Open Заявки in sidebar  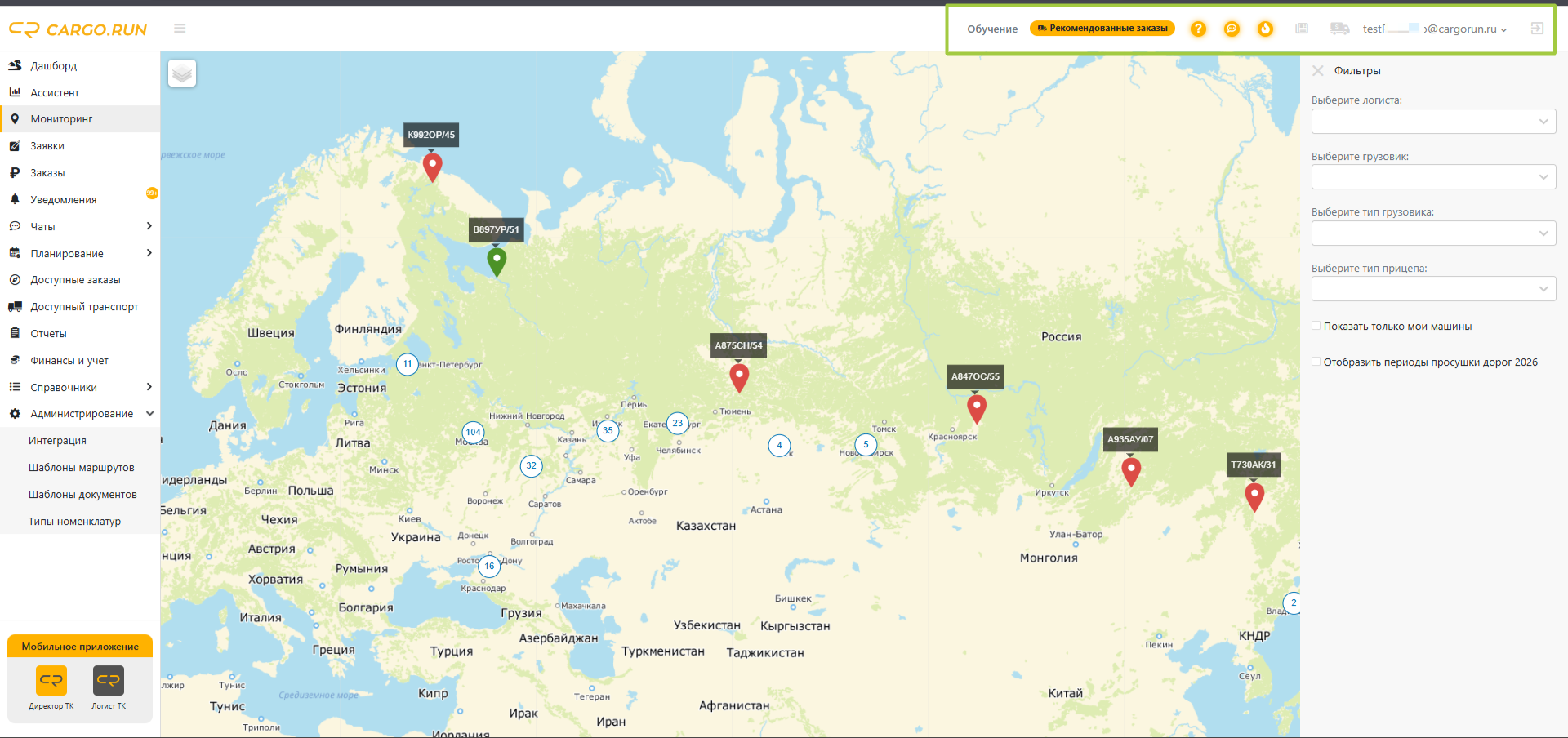click(x=80, y=146)
